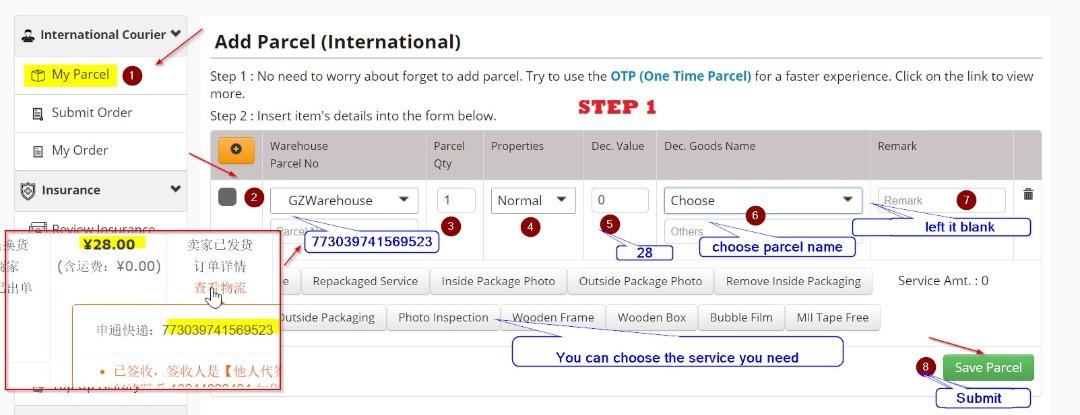Go to Submit Order in sidebar
Image resolution: width=1080 pixels, height=415 pixels.
(x=92, y=113)
